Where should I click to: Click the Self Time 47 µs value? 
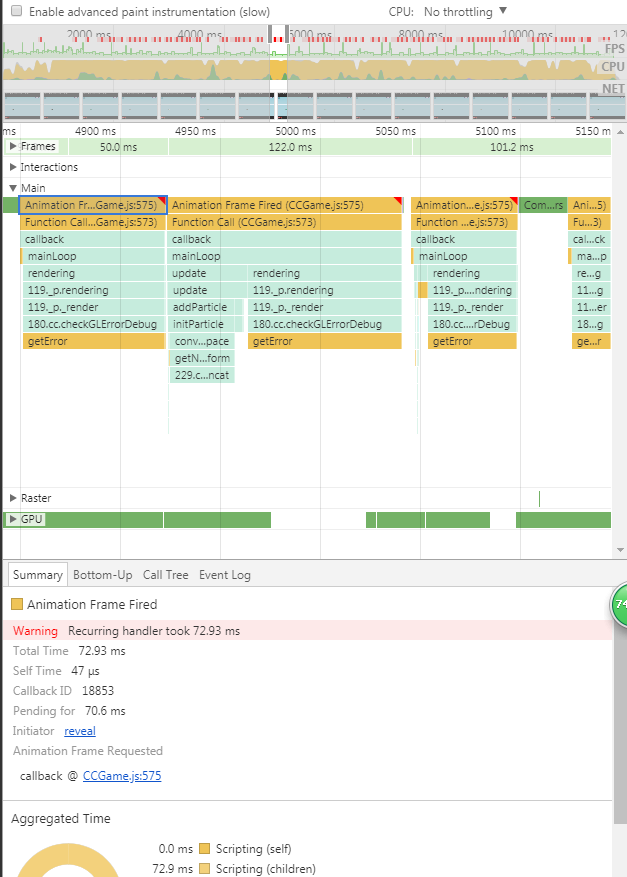coord(85,671)
